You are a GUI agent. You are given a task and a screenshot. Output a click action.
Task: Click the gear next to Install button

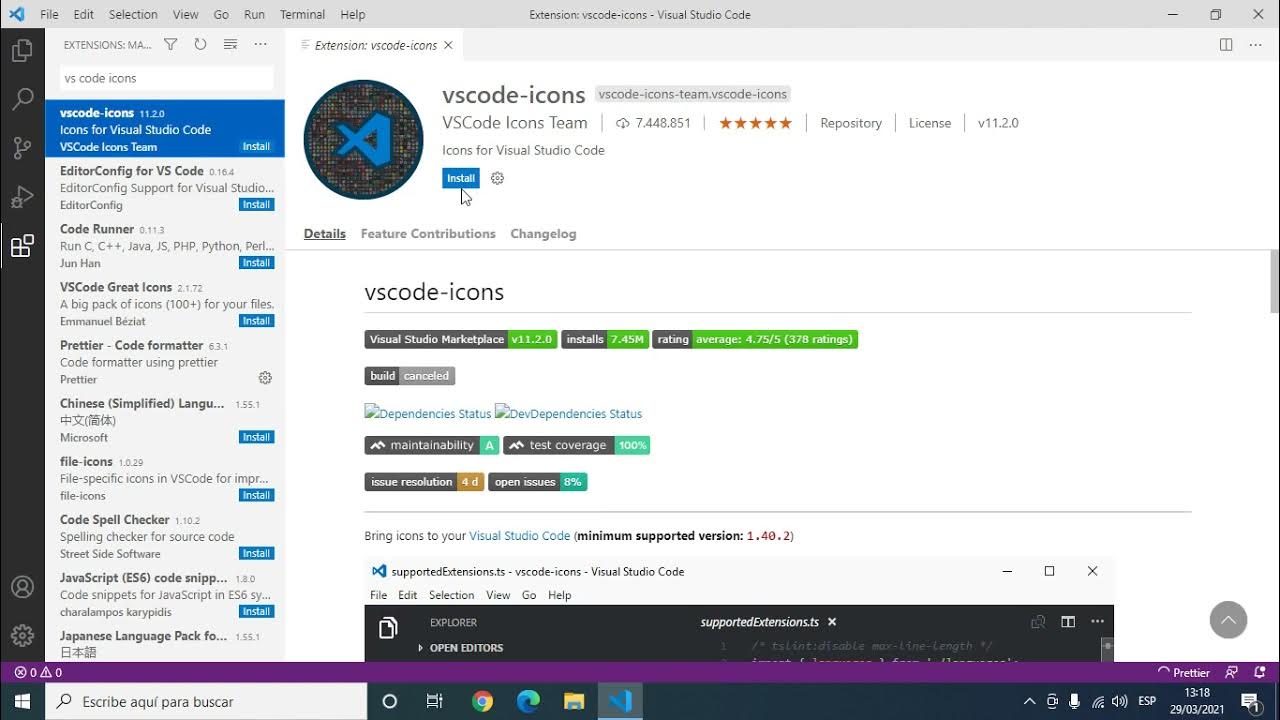pyautogui.click(x=497, y=178)
